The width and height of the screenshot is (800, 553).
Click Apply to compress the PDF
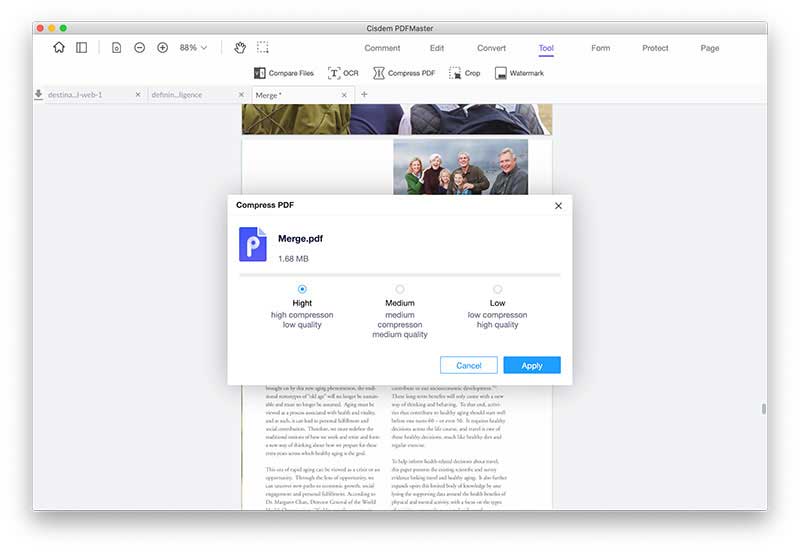(532, 365)
